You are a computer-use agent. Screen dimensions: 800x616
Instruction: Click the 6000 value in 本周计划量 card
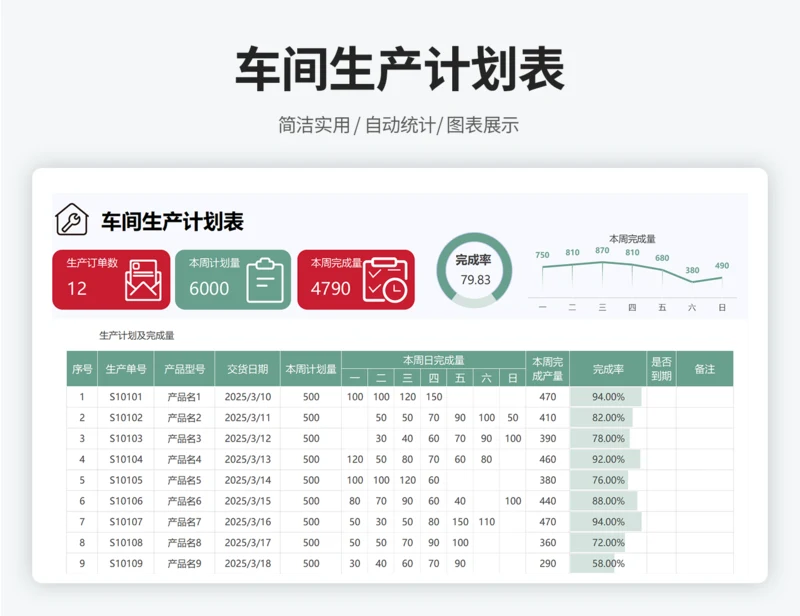(x=209, y=289)
